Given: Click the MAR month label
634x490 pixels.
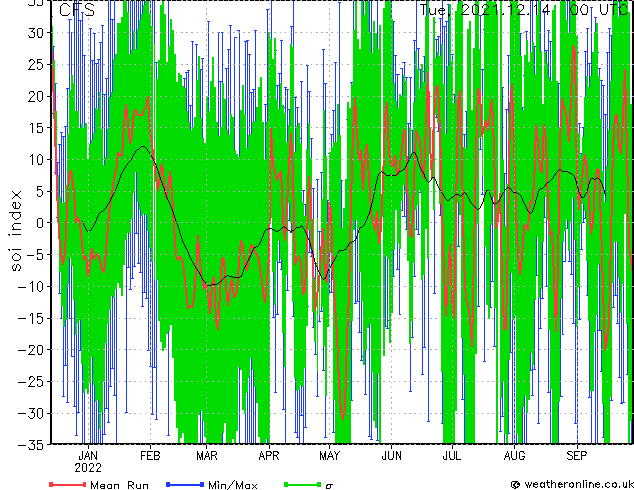Looking at the screenshot, I should click(x=207, y=456).
